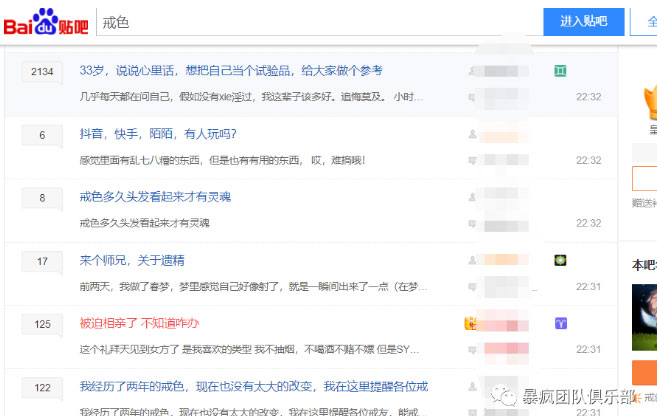The image size is (657, 416).
Task: Open the thread 抖音，快手，陌陌，有人玩吗
Action: pos(158,134)
